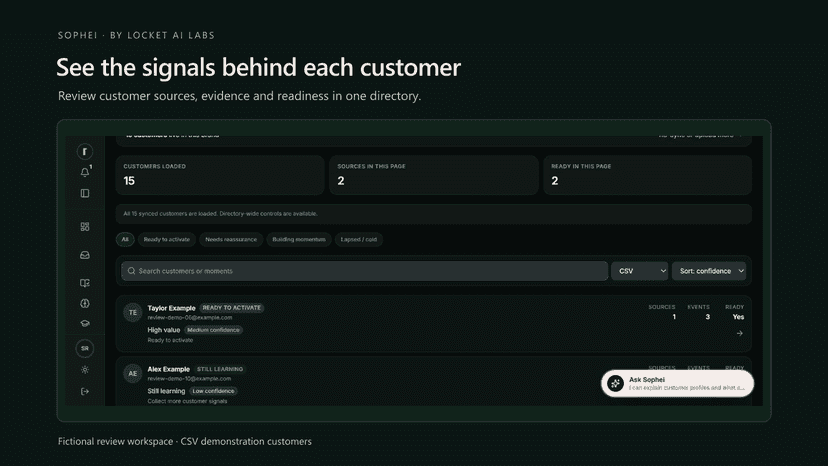Click the TE avatar for Taylor Example
This screenshot has height=466, width=828.
tap(133, 312)
